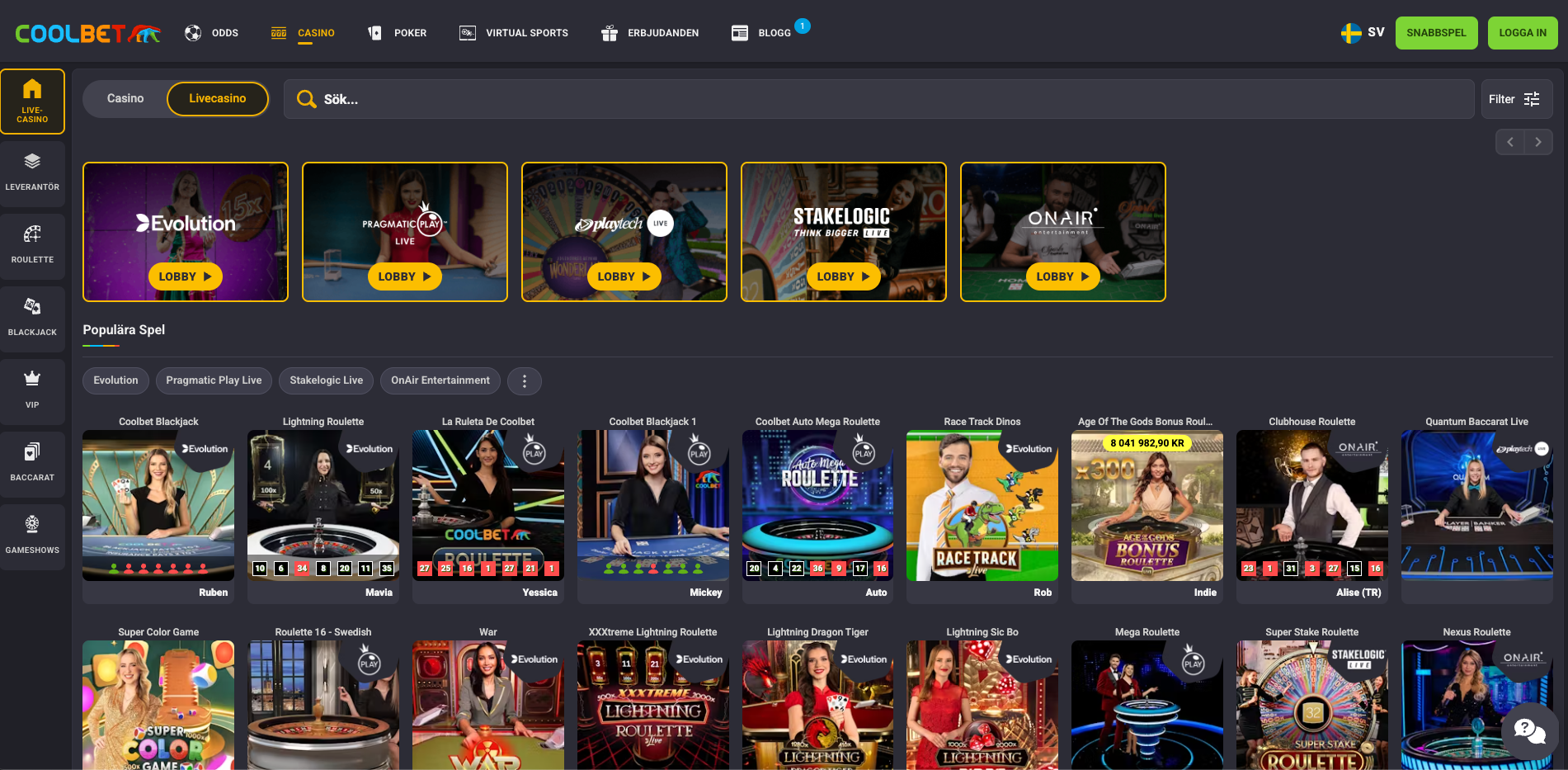Open Roulette sidebar category
1568x770 pixels.
point(32,247)
